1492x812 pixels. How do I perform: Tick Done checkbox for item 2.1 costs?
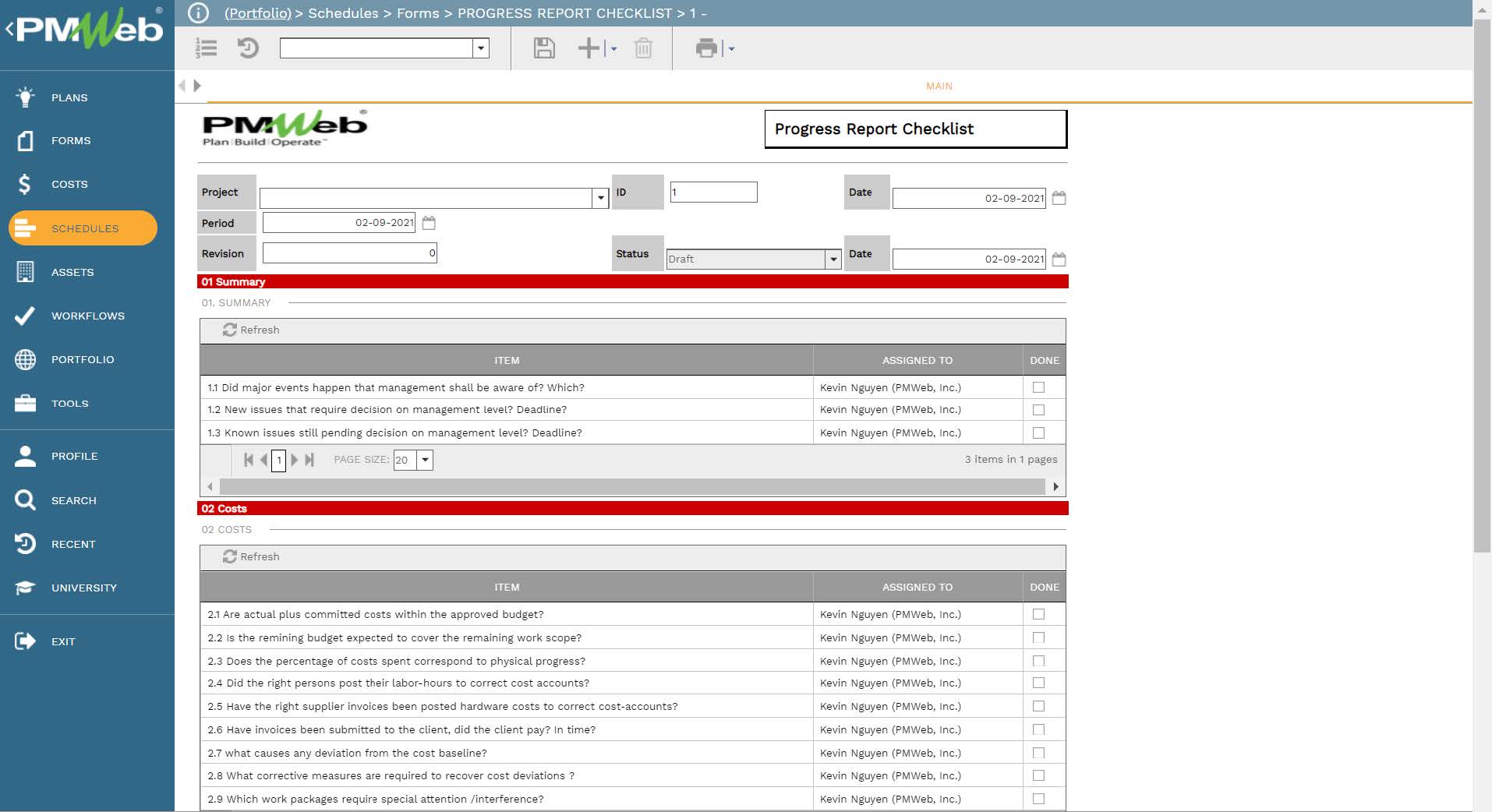point(1038,614)
